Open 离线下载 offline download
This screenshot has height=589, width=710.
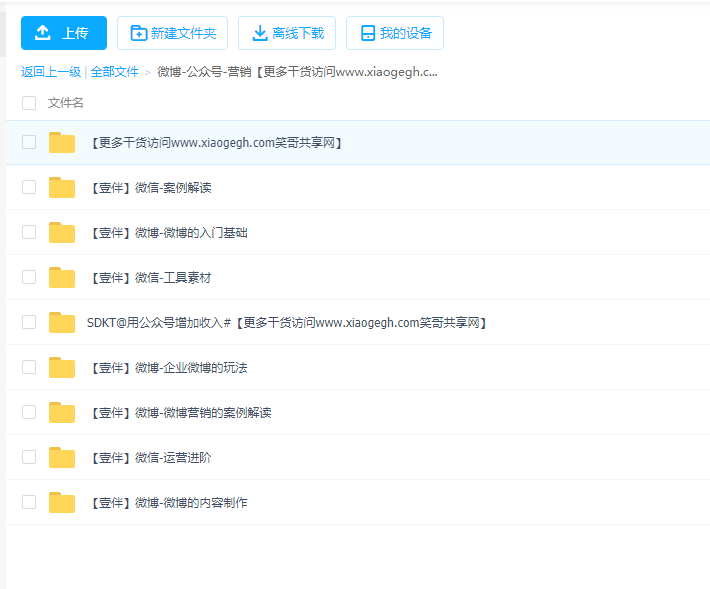click(x=287, y=33)
